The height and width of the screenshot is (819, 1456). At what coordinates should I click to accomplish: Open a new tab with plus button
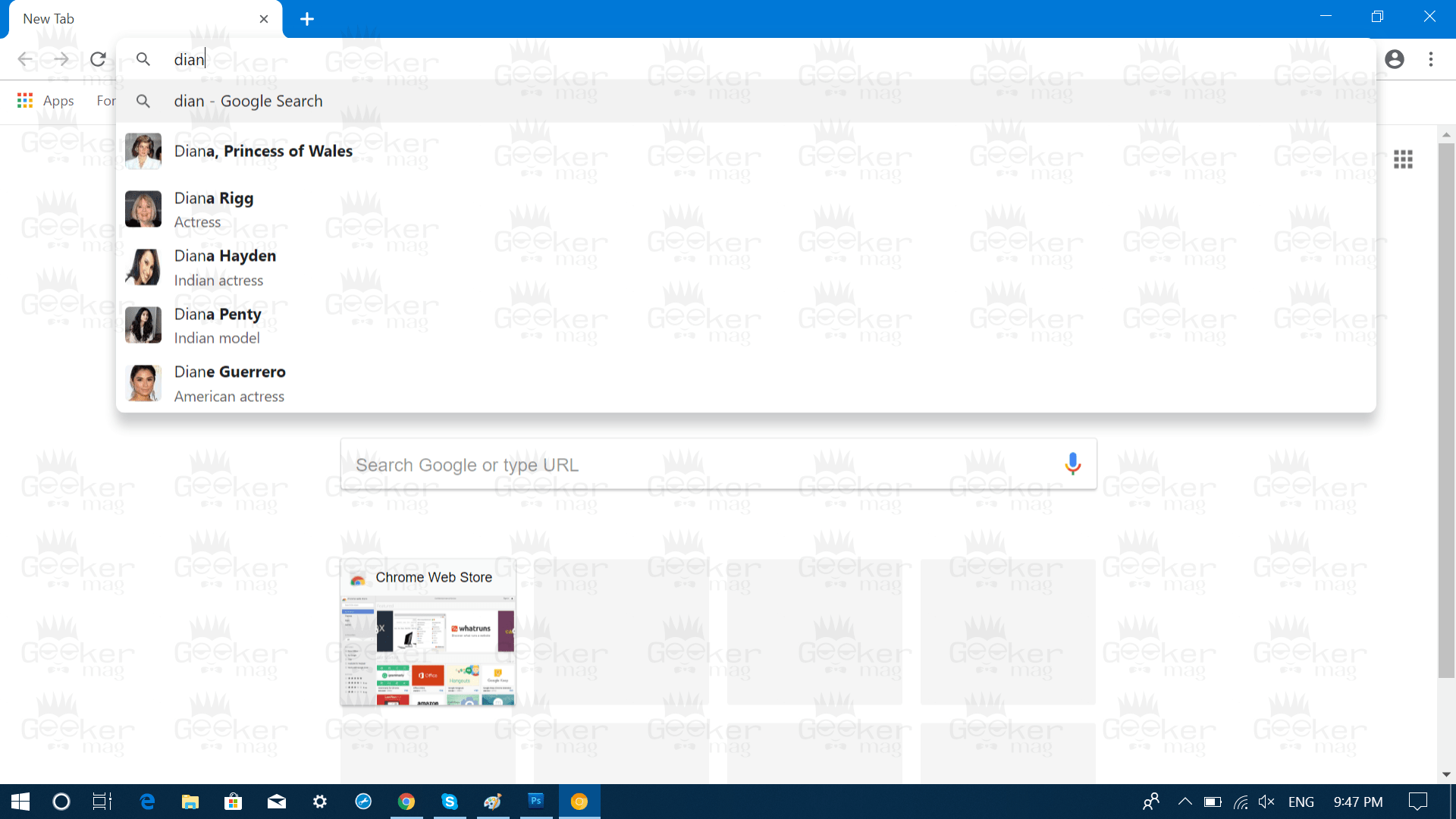point(307,19)
